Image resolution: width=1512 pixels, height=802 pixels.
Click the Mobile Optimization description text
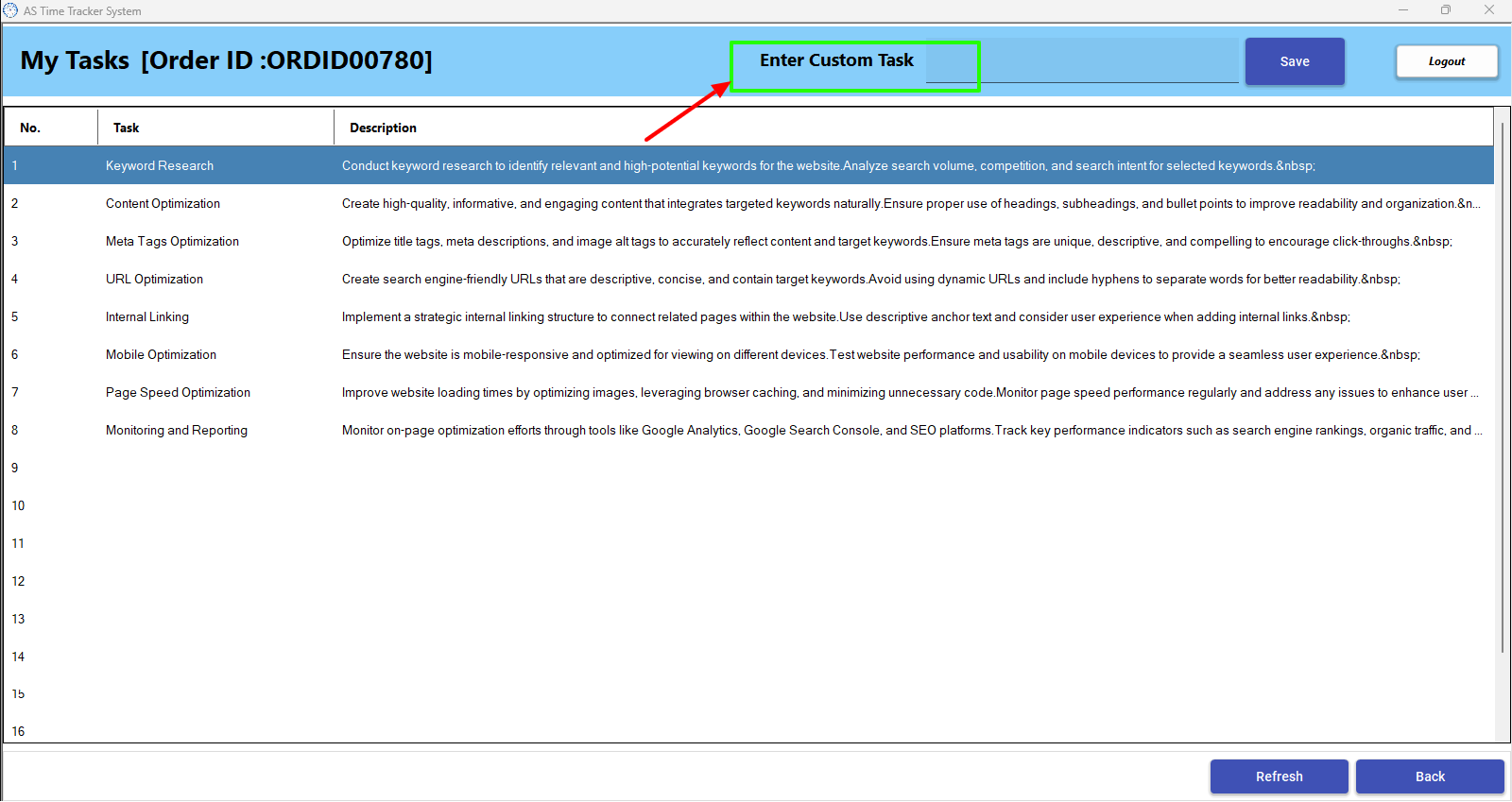point(881,354)
